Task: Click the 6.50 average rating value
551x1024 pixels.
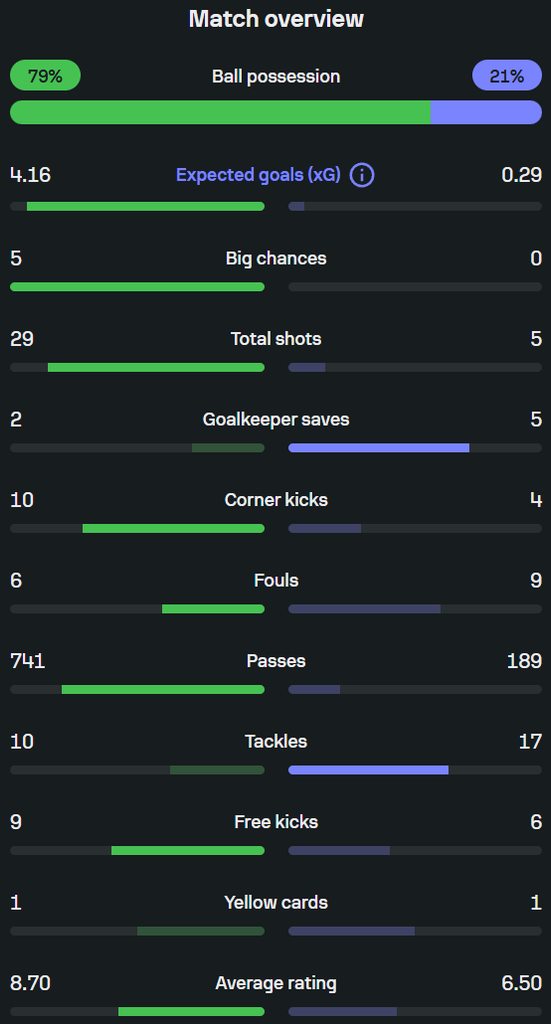Action: (x=522, y=983)
